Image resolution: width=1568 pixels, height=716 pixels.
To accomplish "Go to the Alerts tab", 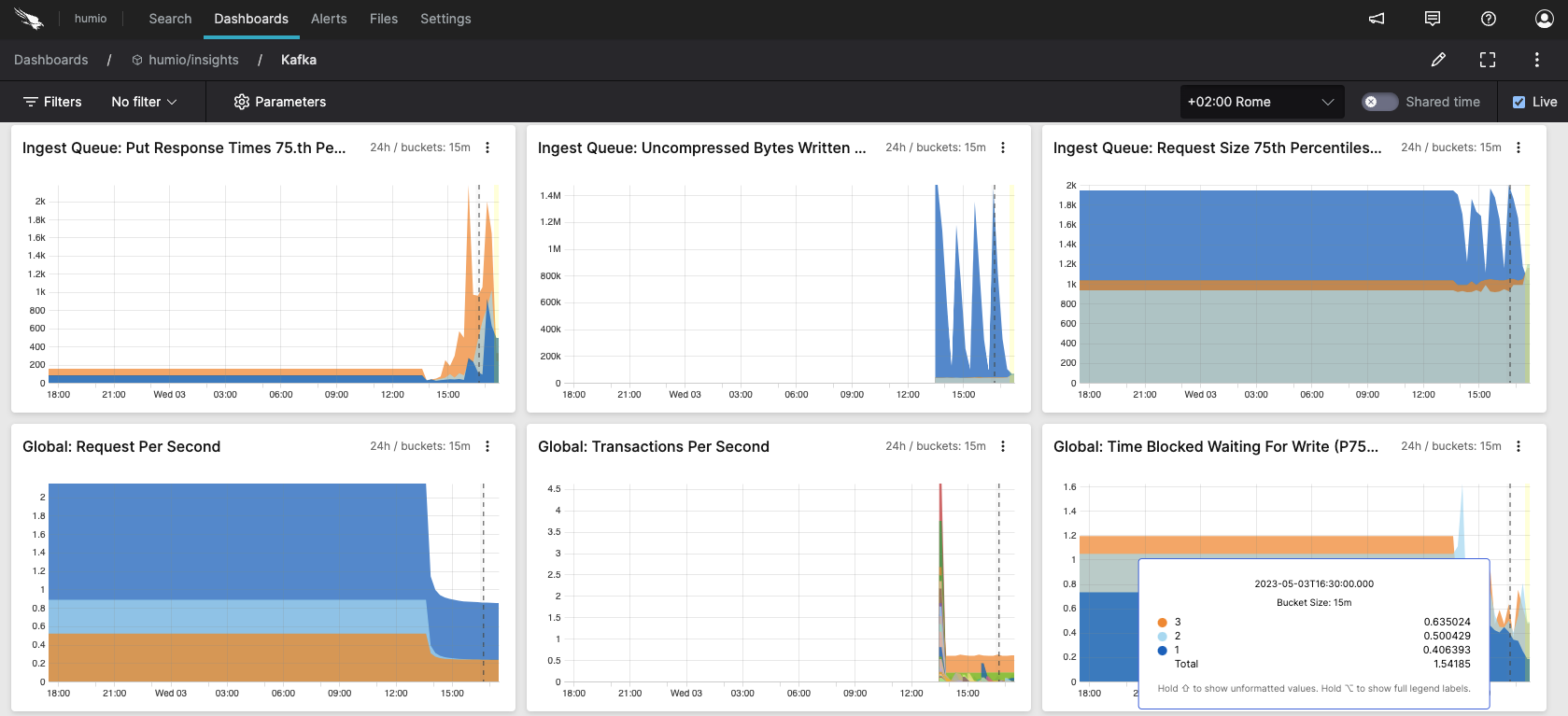I will pyautogui.click(x=329, y=19).
